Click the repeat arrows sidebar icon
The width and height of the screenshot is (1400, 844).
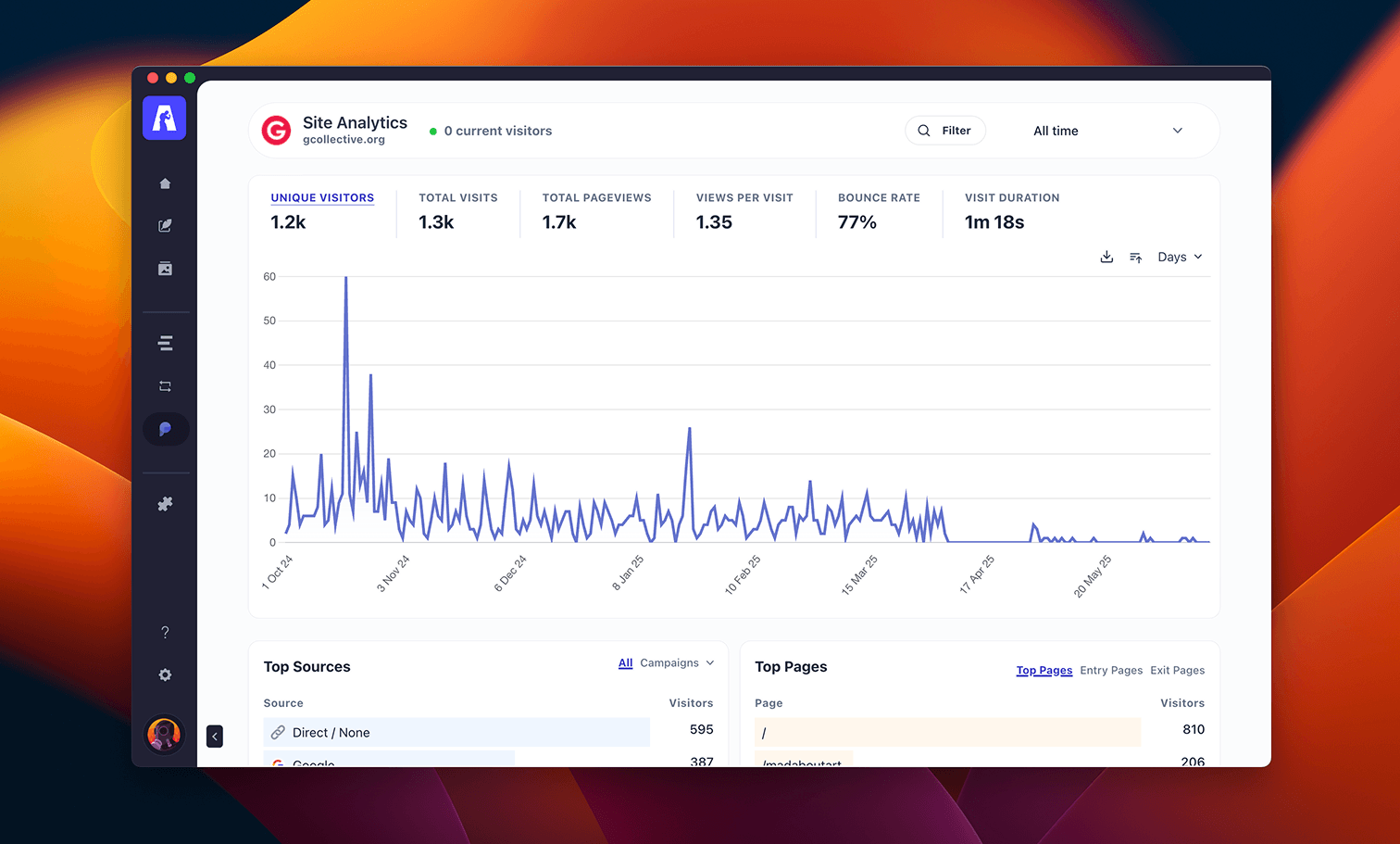point(165,386)
